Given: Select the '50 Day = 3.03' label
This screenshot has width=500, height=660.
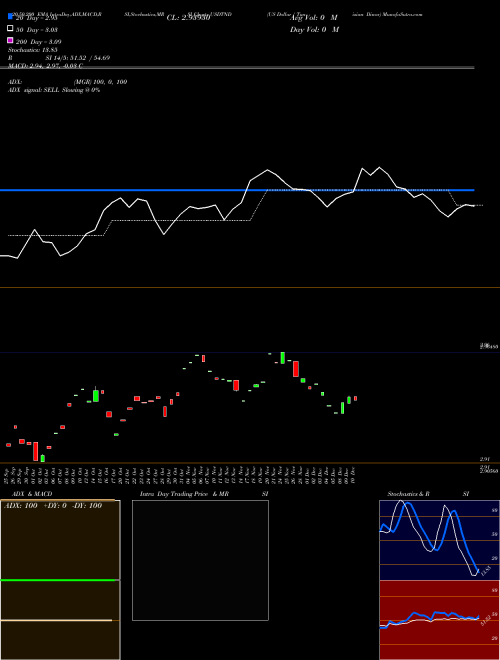Looking at the screenshot, I should (x=37, y=30).
